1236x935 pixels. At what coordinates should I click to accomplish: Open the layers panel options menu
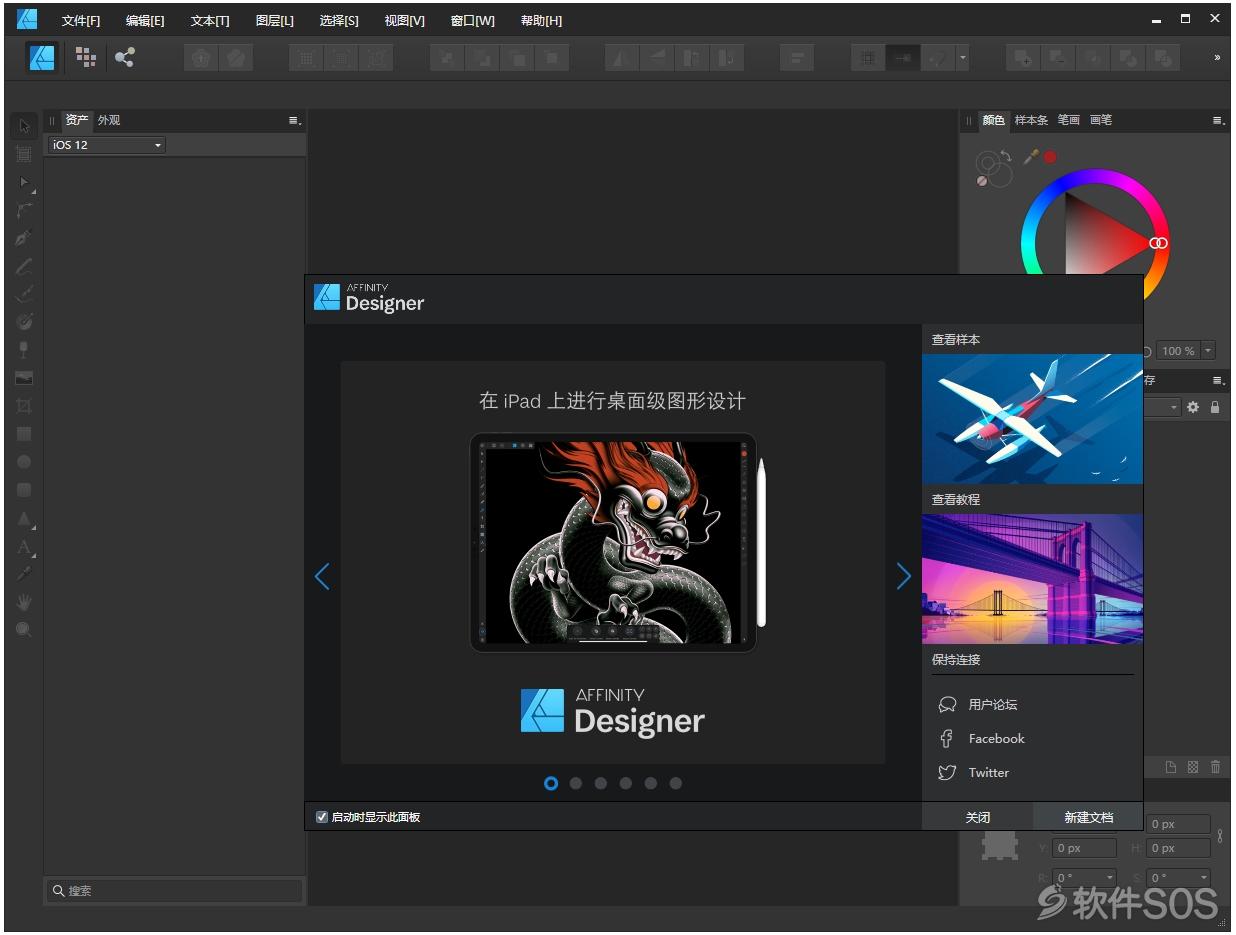pyautogui.click(x=1219, y=380)
